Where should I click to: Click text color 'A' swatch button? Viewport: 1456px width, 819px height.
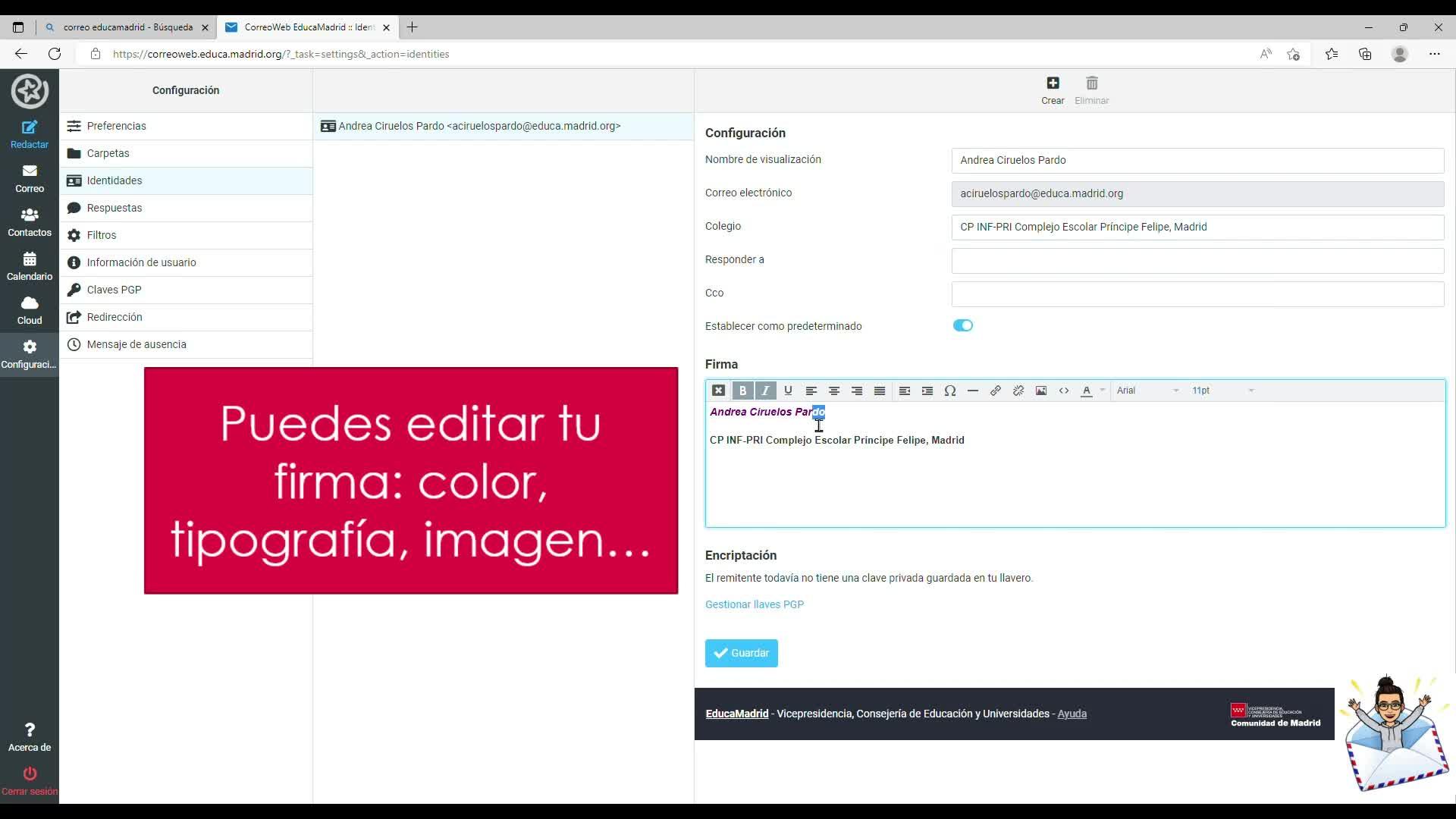coord(1086,391)
